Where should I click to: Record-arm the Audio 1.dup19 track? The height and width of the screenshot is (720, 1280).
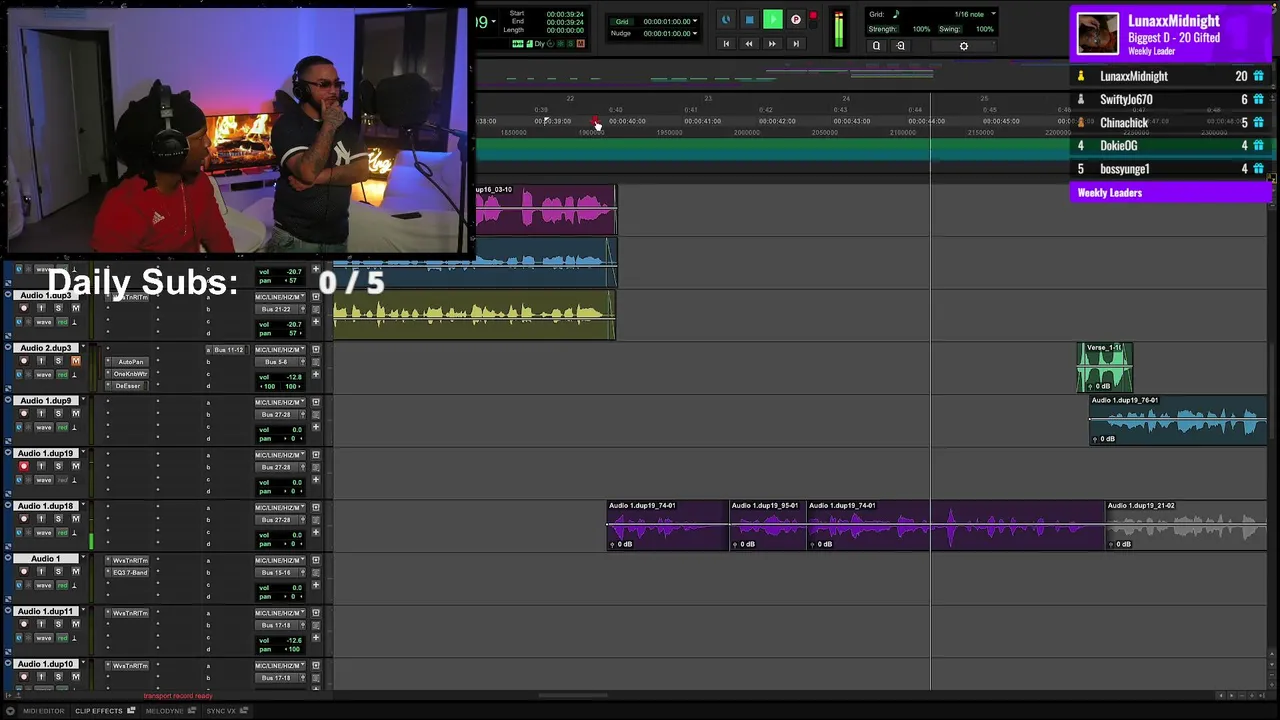(x=24, y=466)
